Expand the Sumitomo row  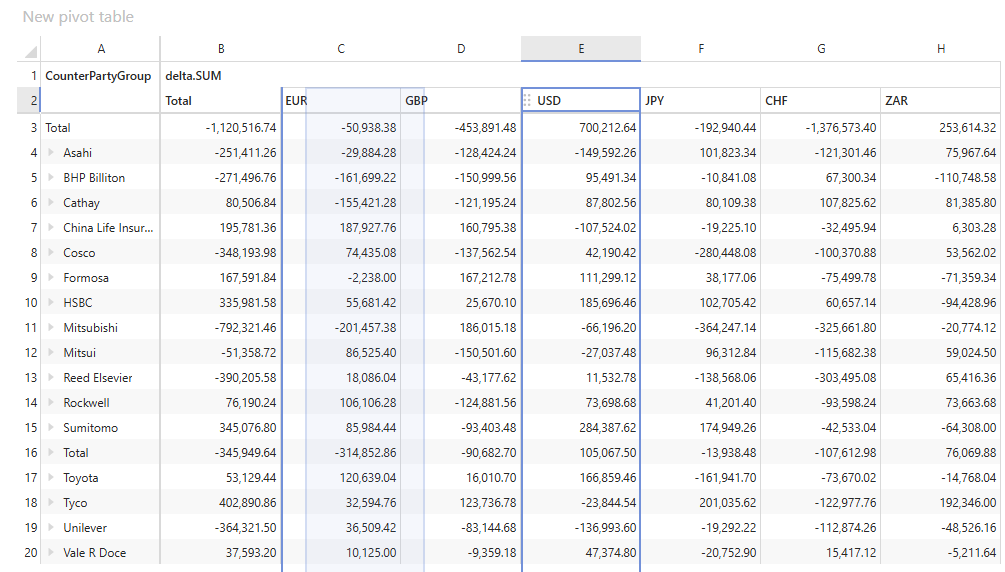(51, 428)
